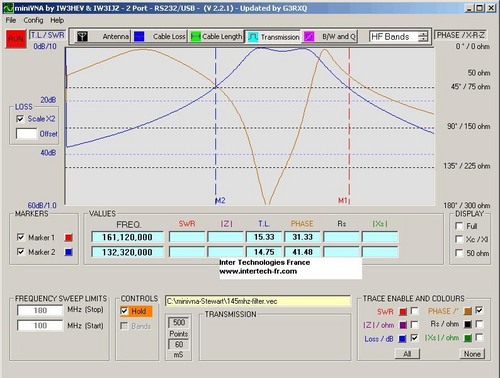Click the www.intertech-fr.com link

click(258, 271)
